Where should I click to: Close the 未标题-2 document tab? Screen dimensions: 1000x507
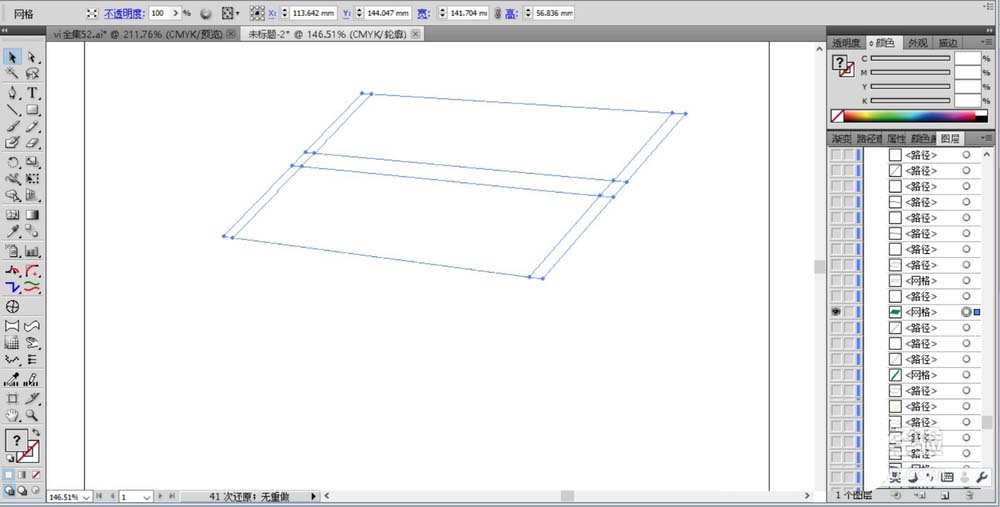pyautogui.click(x=416, y=34)
